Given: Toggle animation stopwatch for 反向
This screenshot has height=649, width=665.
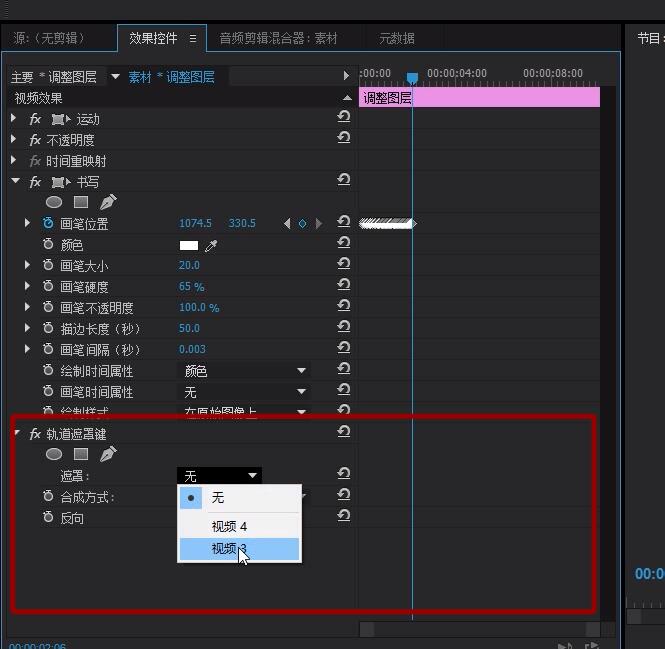Looking at the screenshot, I should click(48, 517).
